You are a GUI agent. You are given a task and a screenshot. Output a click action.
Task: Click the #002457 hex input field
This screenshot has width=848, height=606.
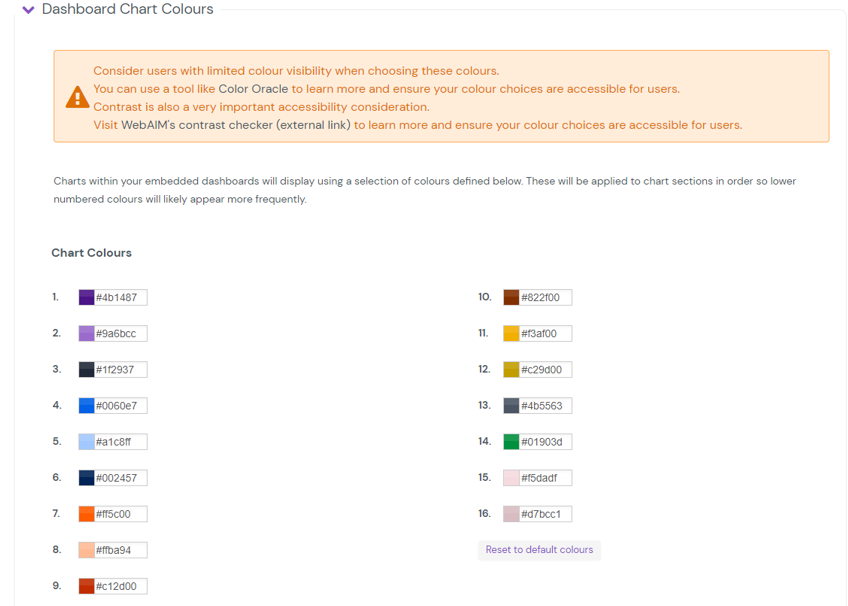coord(120,478)
